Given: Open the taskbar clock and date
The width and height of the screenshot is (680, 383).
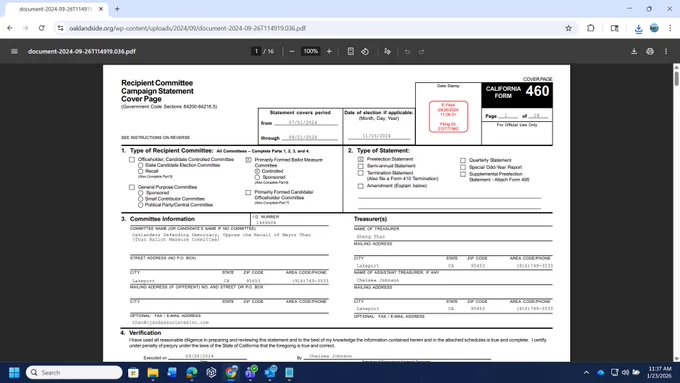Looking at the screenshot, I should [659, 373].
